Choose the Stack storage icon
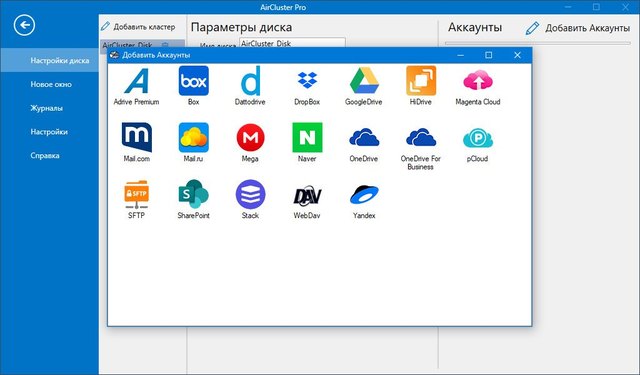This screenshot has height=375, width=640. (250, 194)
